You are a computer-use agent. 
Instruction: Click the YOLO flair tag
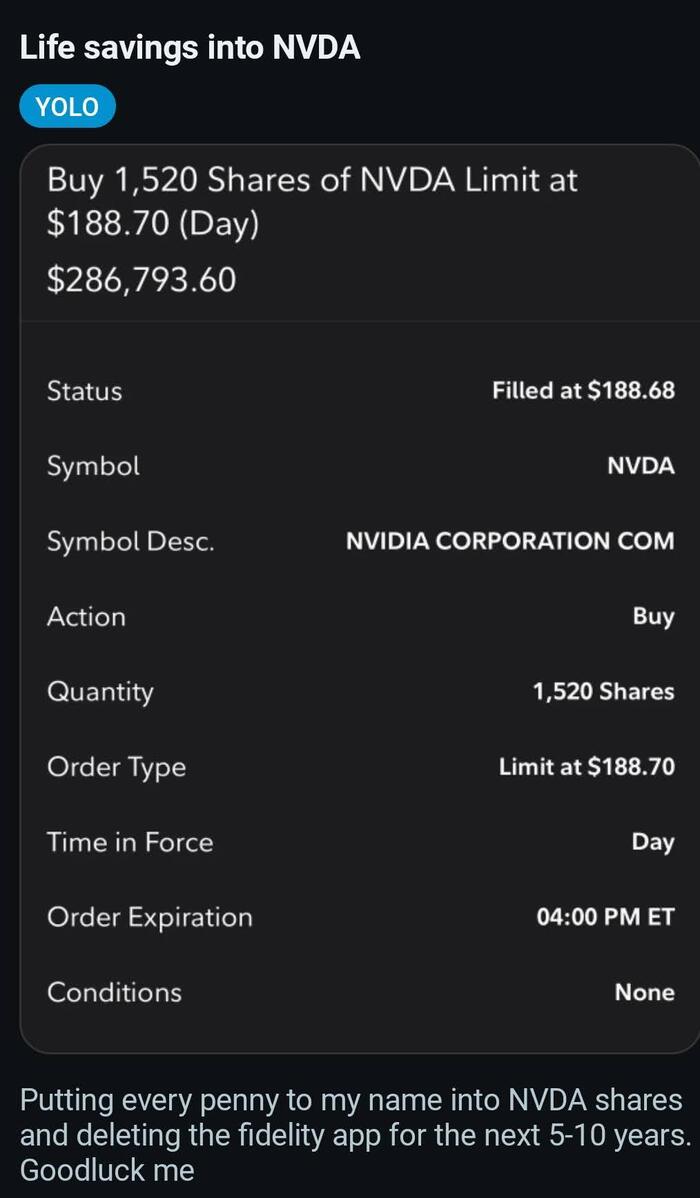[x=67, y=108]
